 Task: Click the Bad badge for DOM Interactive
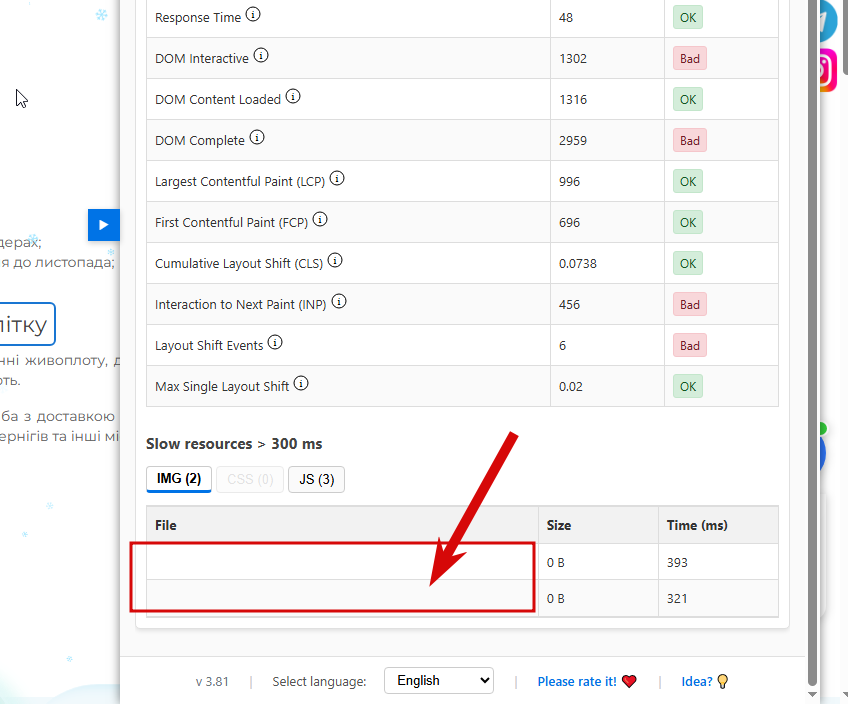click(x=690, y=58)
